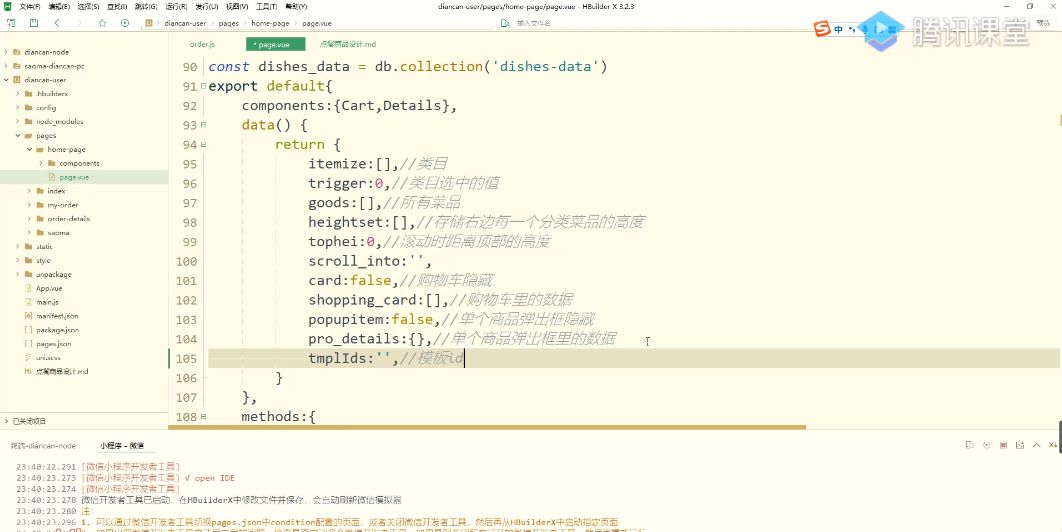This screenshot has height=532, width=1062.
Task: Switch to the order.js editor tab
Action: click(x=202, y=44)
